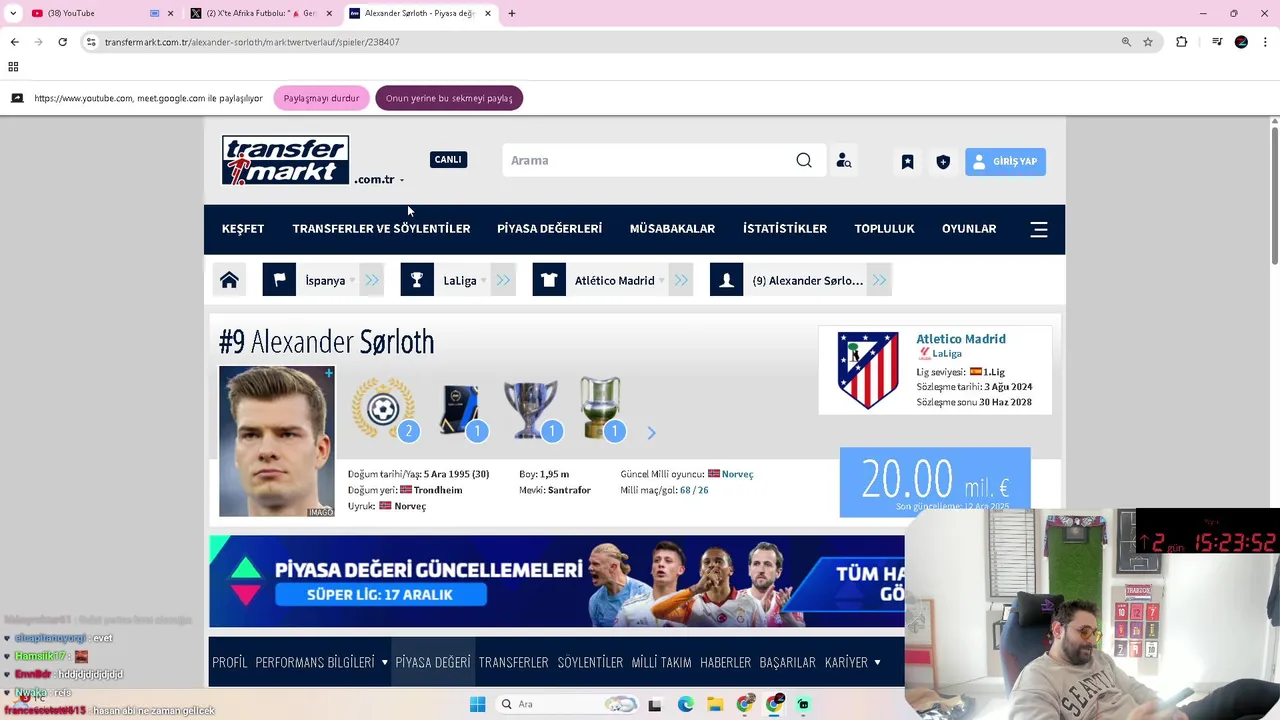Image resolution: width=1280 pixels, height=720 pixels.
Task: Open the TOPLULUK menu
Action: click(884, 229)
